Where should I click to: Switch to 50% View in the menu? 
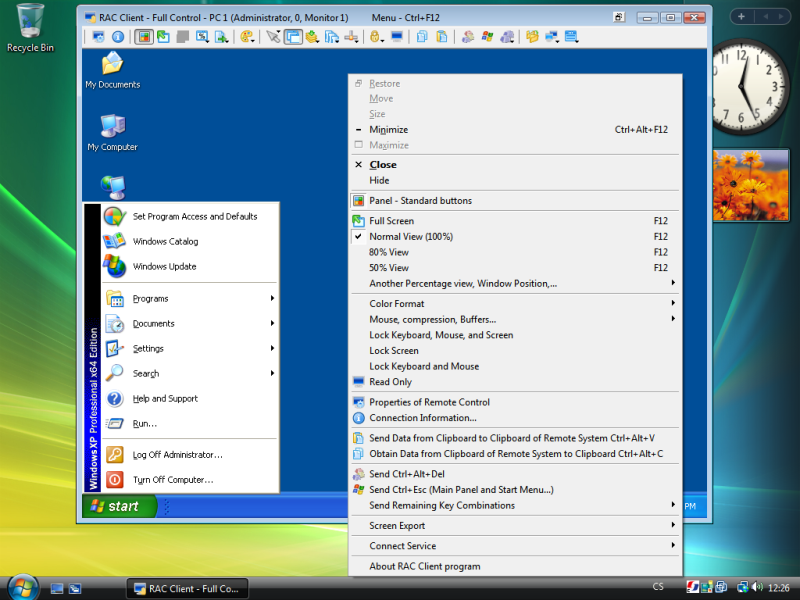(515, 268)
